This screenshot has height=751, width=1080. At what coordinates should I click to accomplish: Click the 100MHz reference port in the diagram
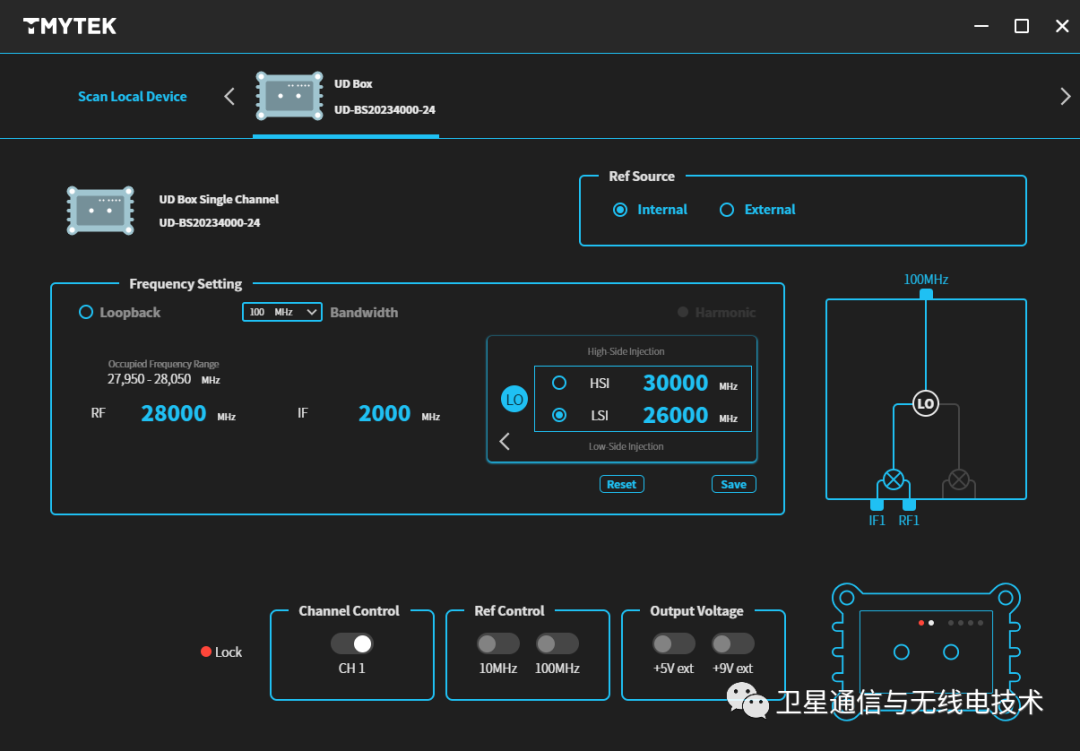point(924,295)
